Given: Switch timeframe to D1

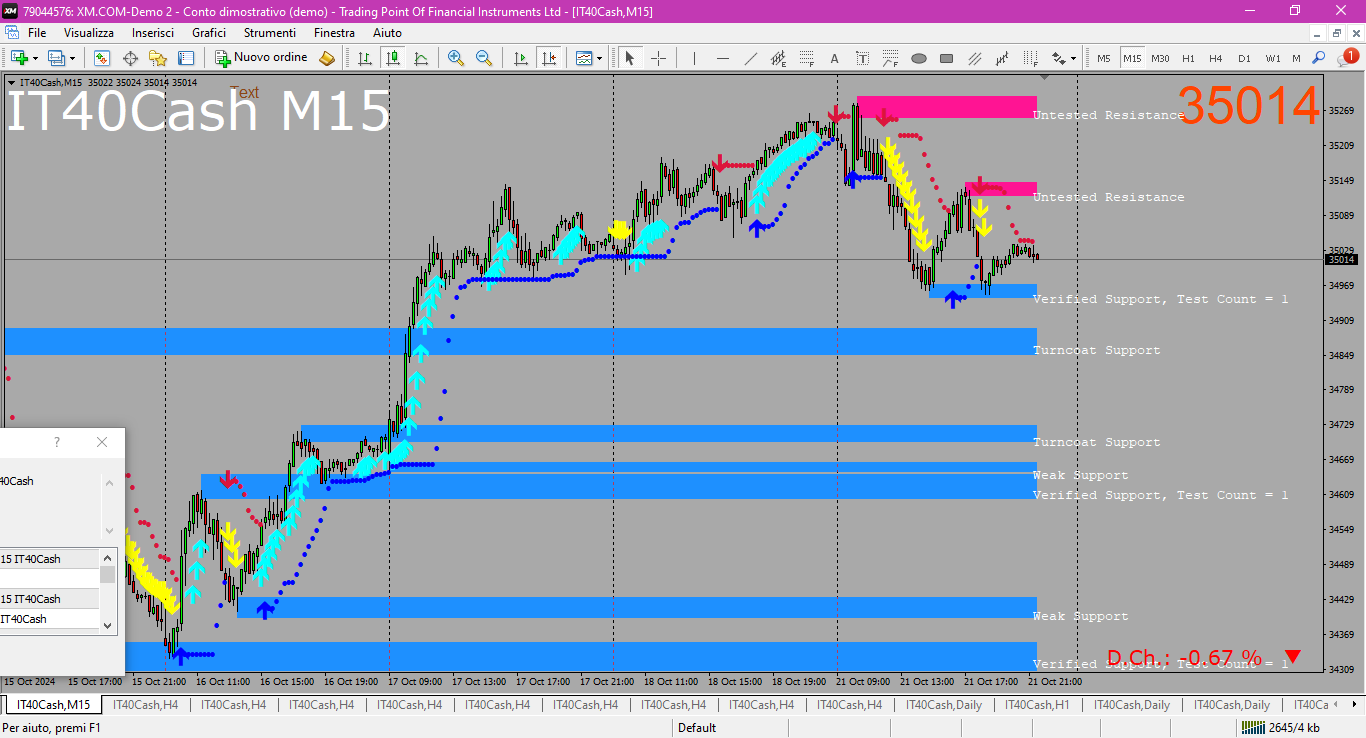Looking at the screenshot, I should (1244, 58).
